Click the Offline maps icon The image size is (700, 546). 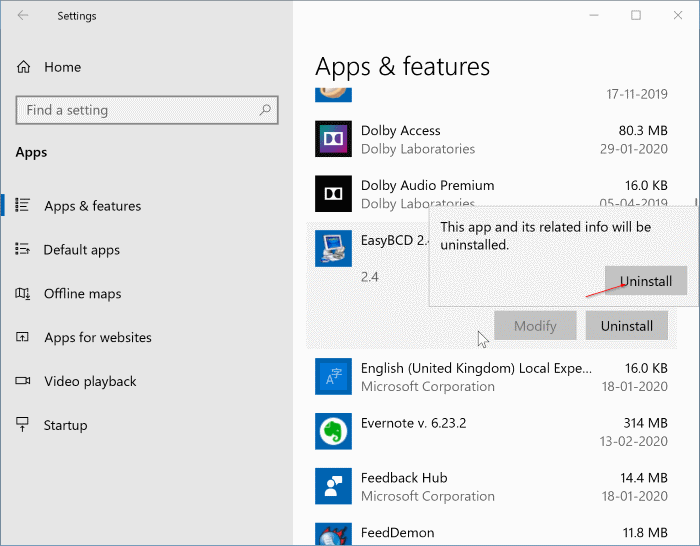[x=22, y=293]
